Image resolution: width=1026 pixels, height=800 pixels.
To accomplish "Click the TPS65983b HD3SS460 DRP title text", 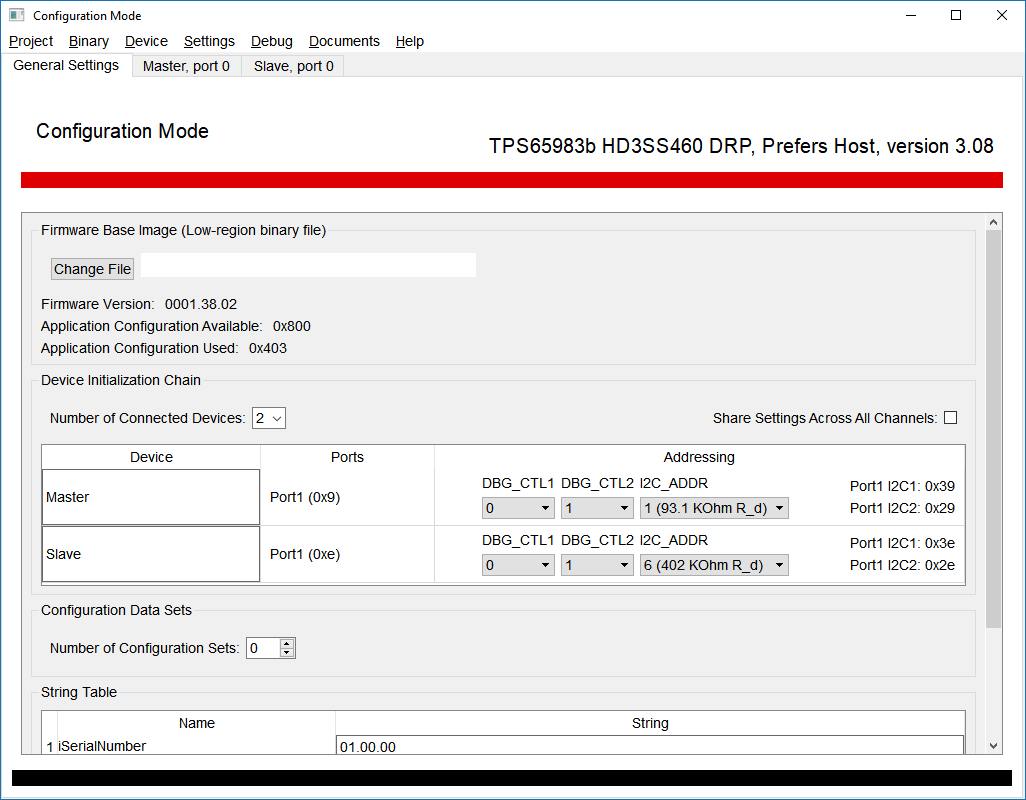I will (741, 146).
